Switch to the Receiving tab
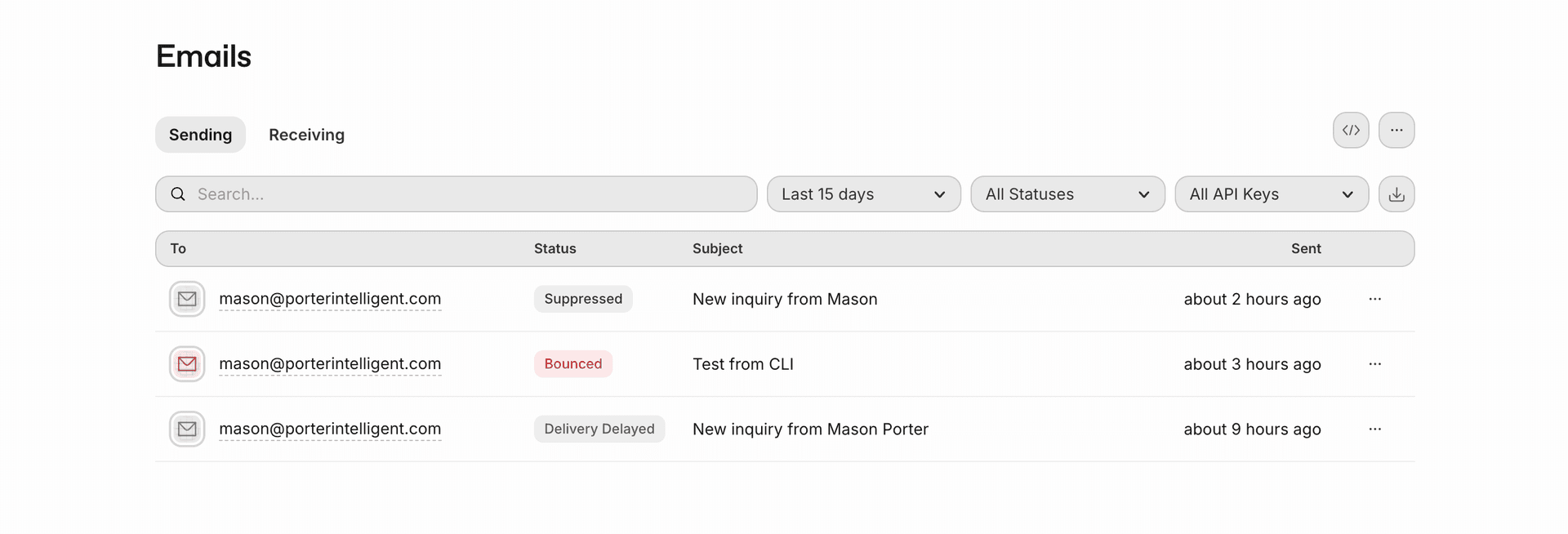Screen dimensions: 1568x534 (x=306, y=134)
